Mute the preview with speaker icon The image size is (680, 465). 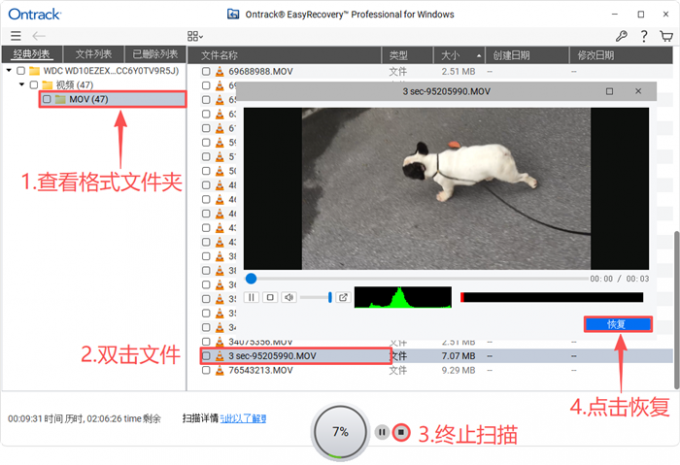tap(289, 297)
